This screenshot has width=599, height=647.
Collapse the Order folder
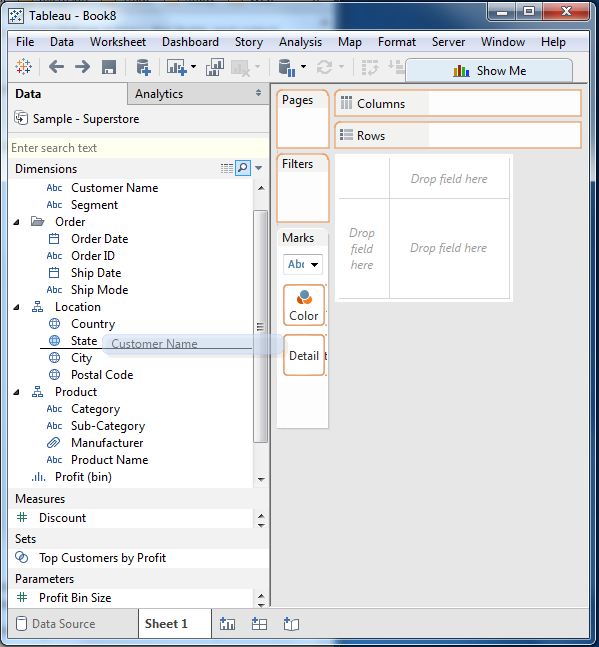point(17,222)
